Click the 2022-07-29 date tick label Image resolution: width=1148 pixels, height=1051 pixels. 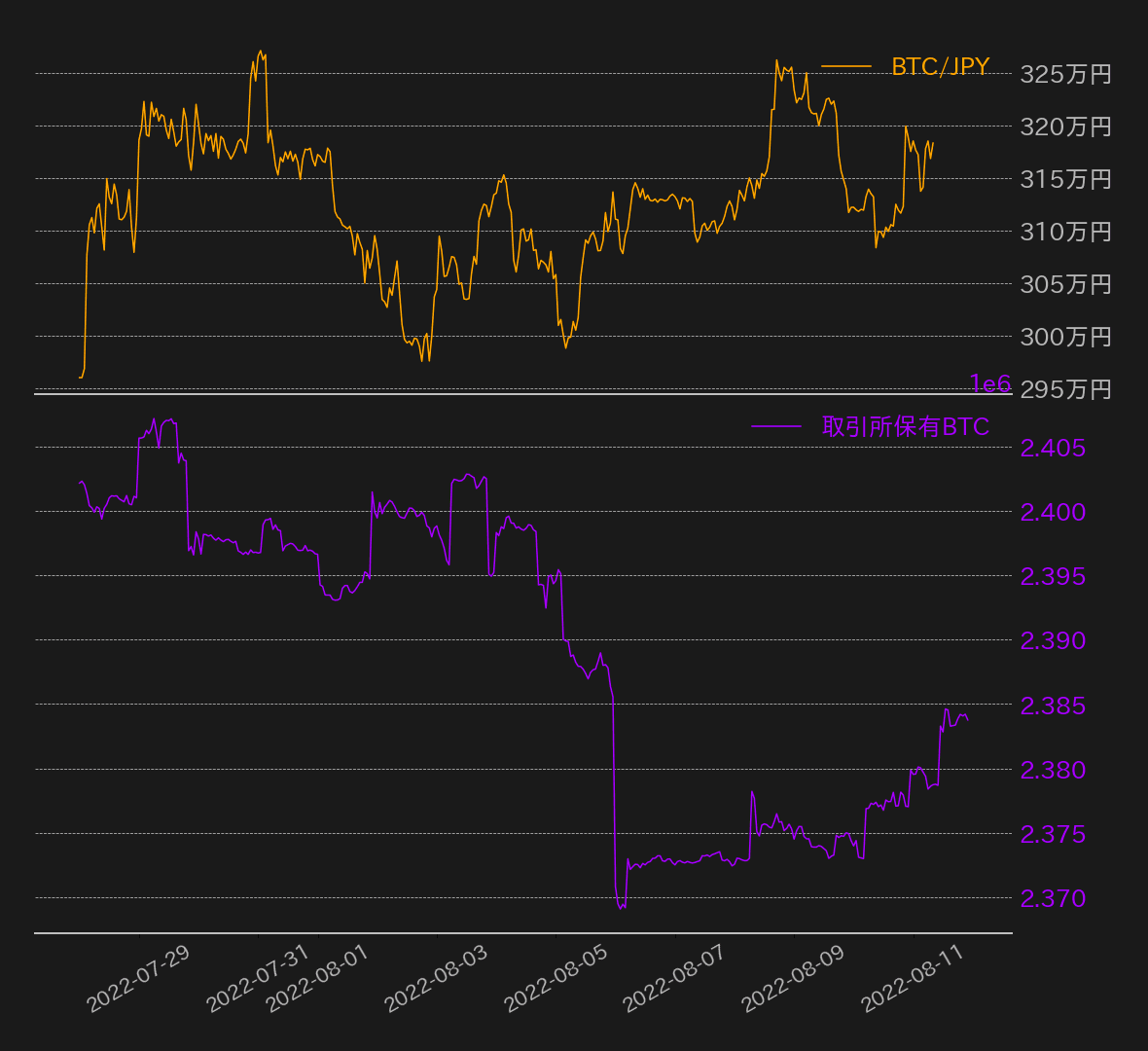tap(138, 979)
